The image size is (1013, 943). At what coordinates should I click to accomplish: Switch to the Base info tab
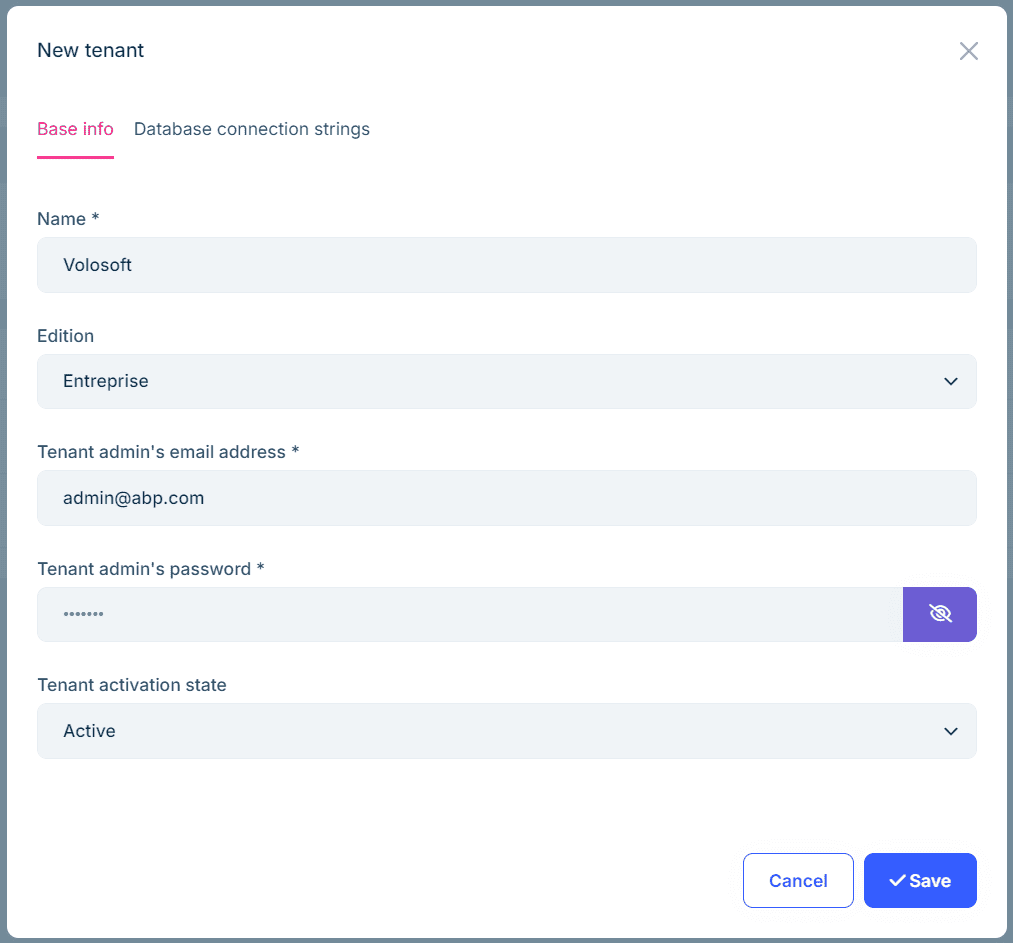tap(75, 129)
